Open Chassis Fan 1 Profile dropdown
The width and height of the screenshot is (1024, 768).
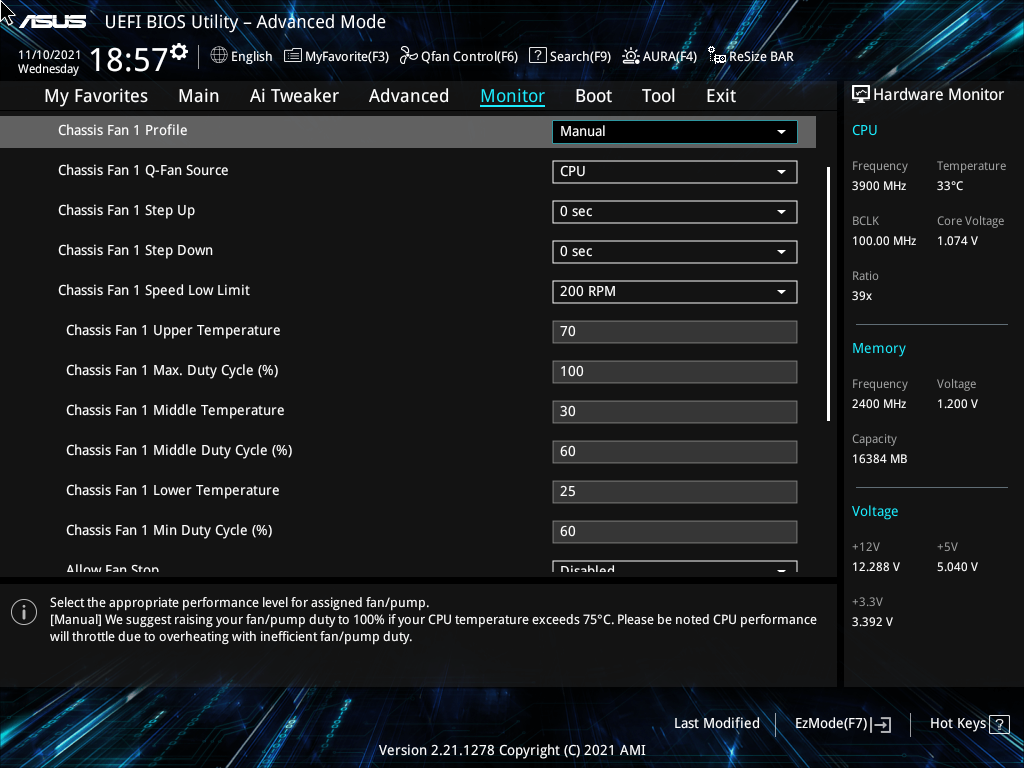[675, 131]
